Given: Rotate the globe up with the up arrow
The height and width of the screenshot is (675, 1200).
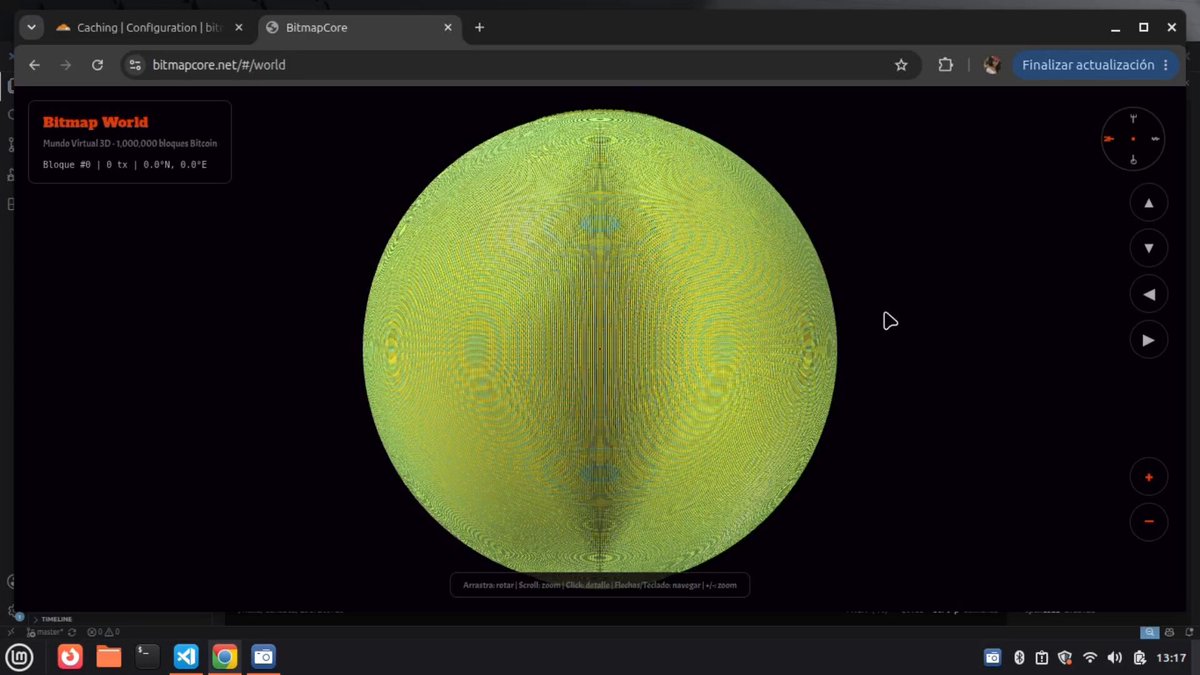Looking at the screenshot, I should pyautogui.click(x=1149, y=203).
